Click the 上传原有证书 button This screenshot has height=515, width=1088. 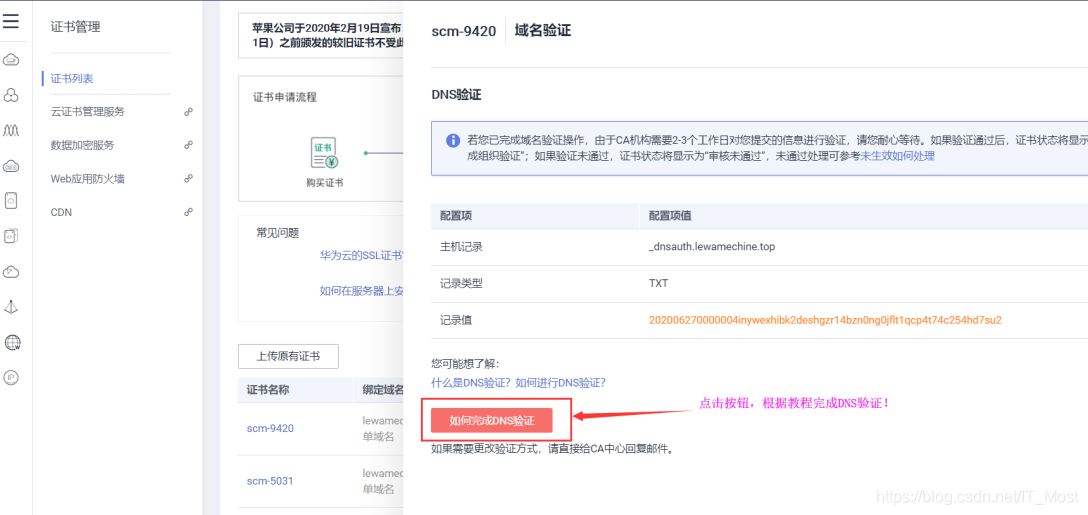point(288,356)
